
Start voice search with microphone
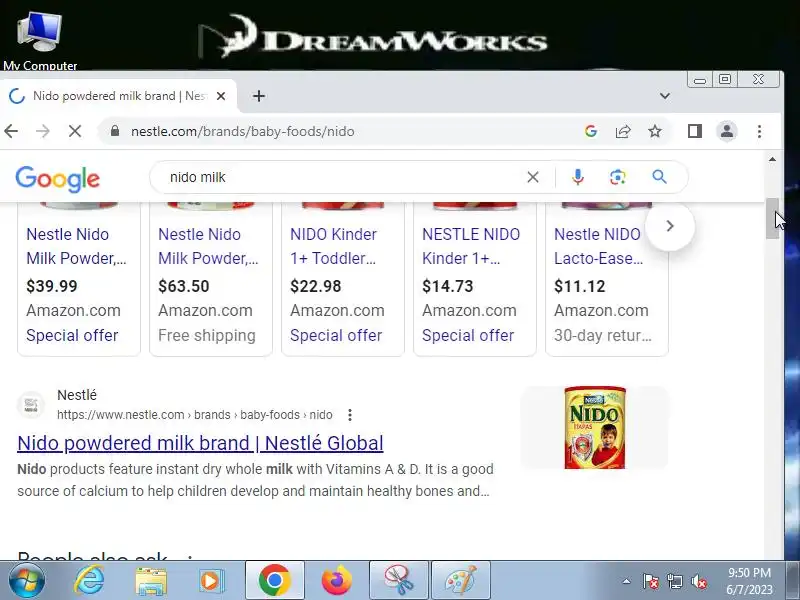click(x=578, y=177)
